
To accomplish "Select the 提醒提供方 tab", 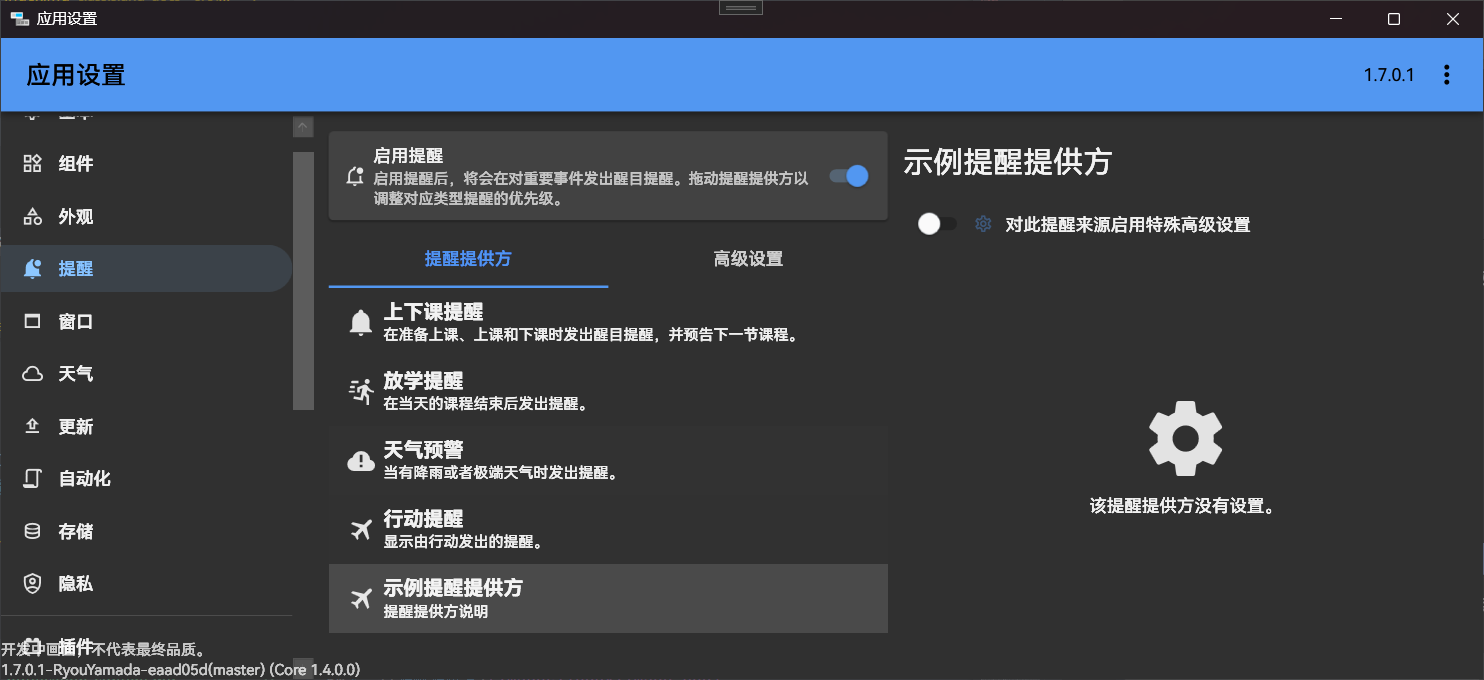I will pos(468,258).
